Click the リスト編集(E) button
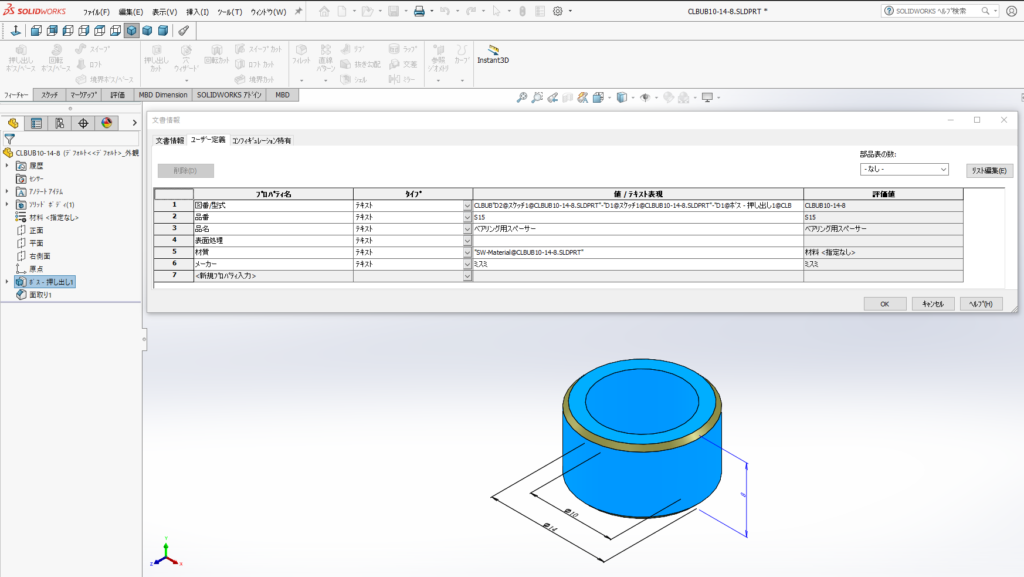This screenshot has height=577, width=1024. pyautogui.click(x=990, y=170)
